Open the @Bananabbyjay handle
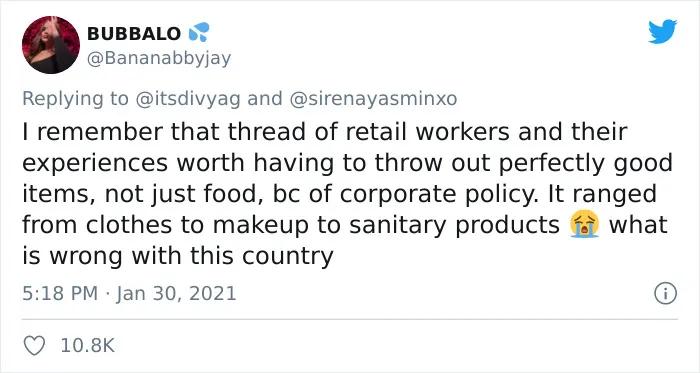The height and width of the screenshot is (373, 700). [159, 58]
